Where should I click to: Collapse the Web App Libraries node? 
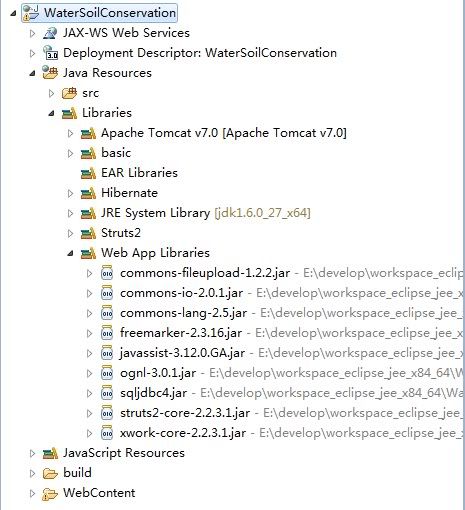[x=70, y=253]
